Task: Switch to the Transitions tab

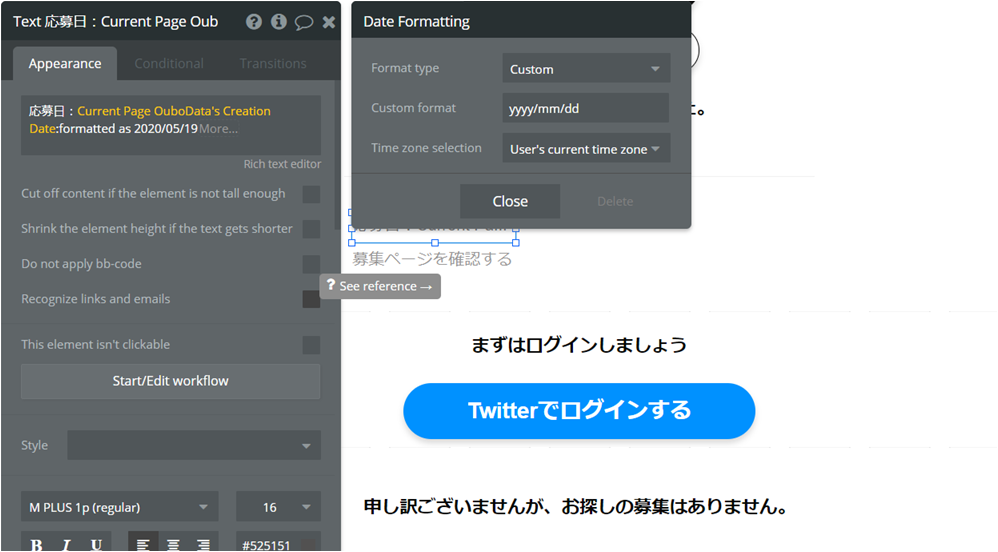Action: tap(273, 64)
